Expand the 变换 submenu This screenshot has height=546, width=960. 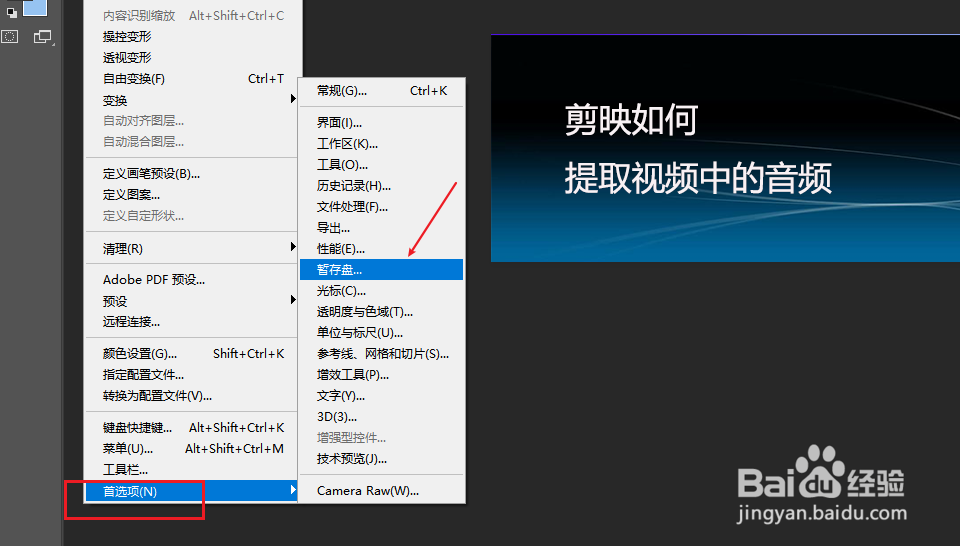[x=193, y=100]
